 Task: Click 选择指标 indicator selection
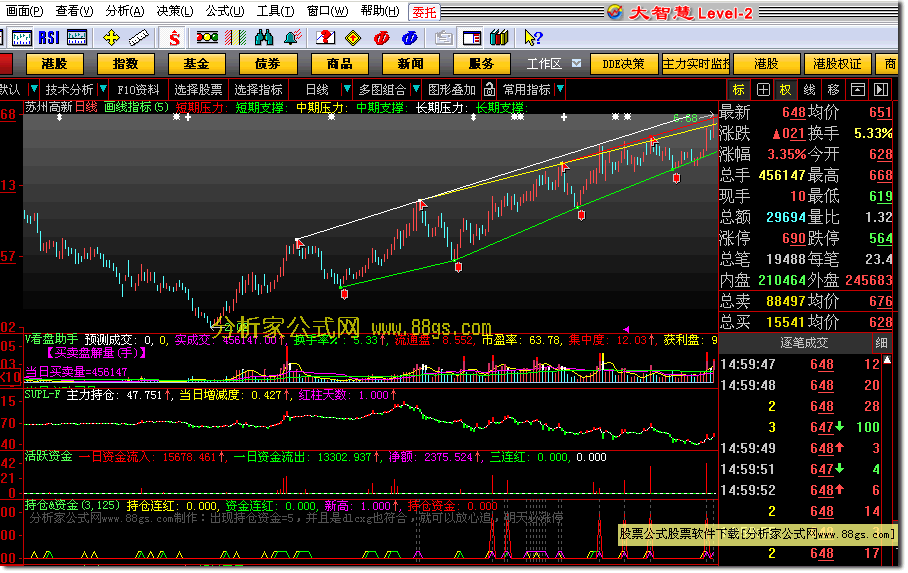coord(258,90)
